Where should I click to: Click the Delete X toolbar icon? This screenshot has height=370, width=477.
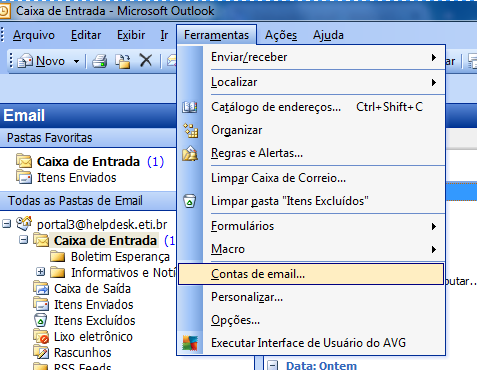[x=146, y=61]
